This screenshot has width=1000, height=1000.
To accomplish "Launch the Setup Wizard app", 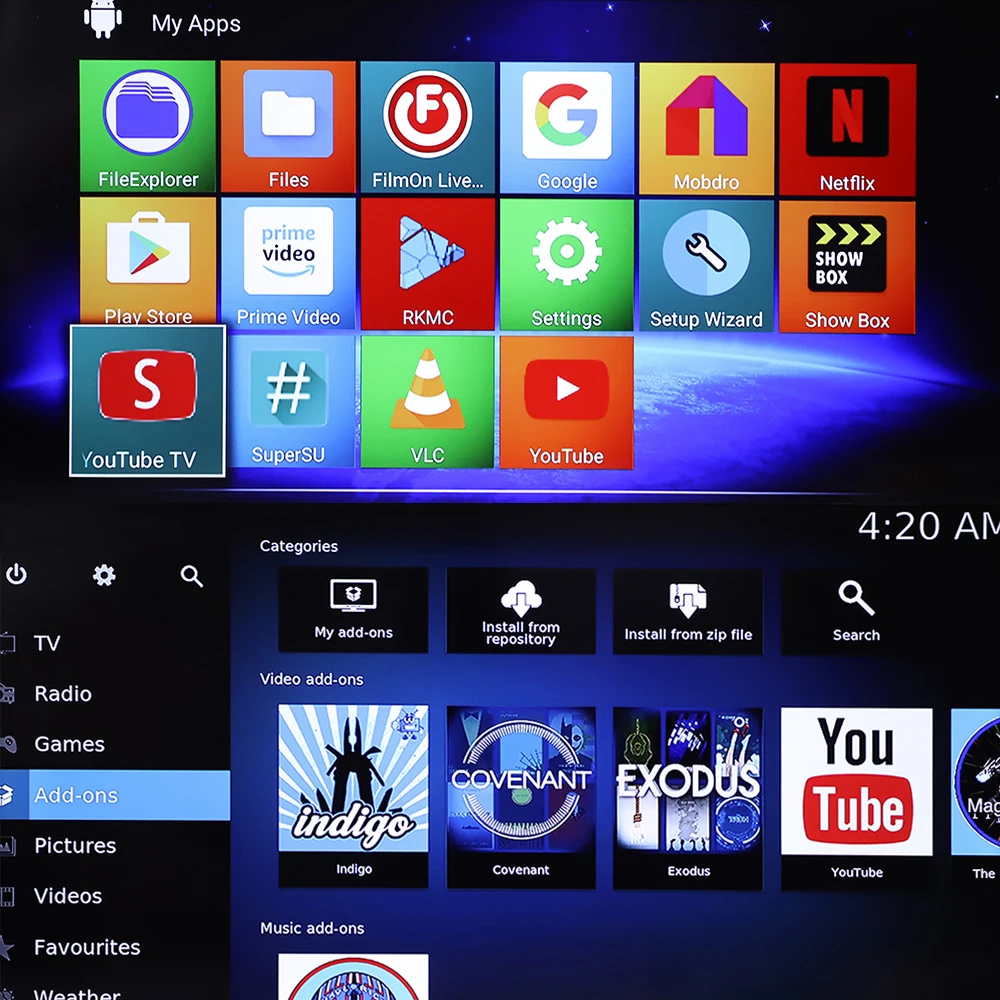I will click(707, 266).
